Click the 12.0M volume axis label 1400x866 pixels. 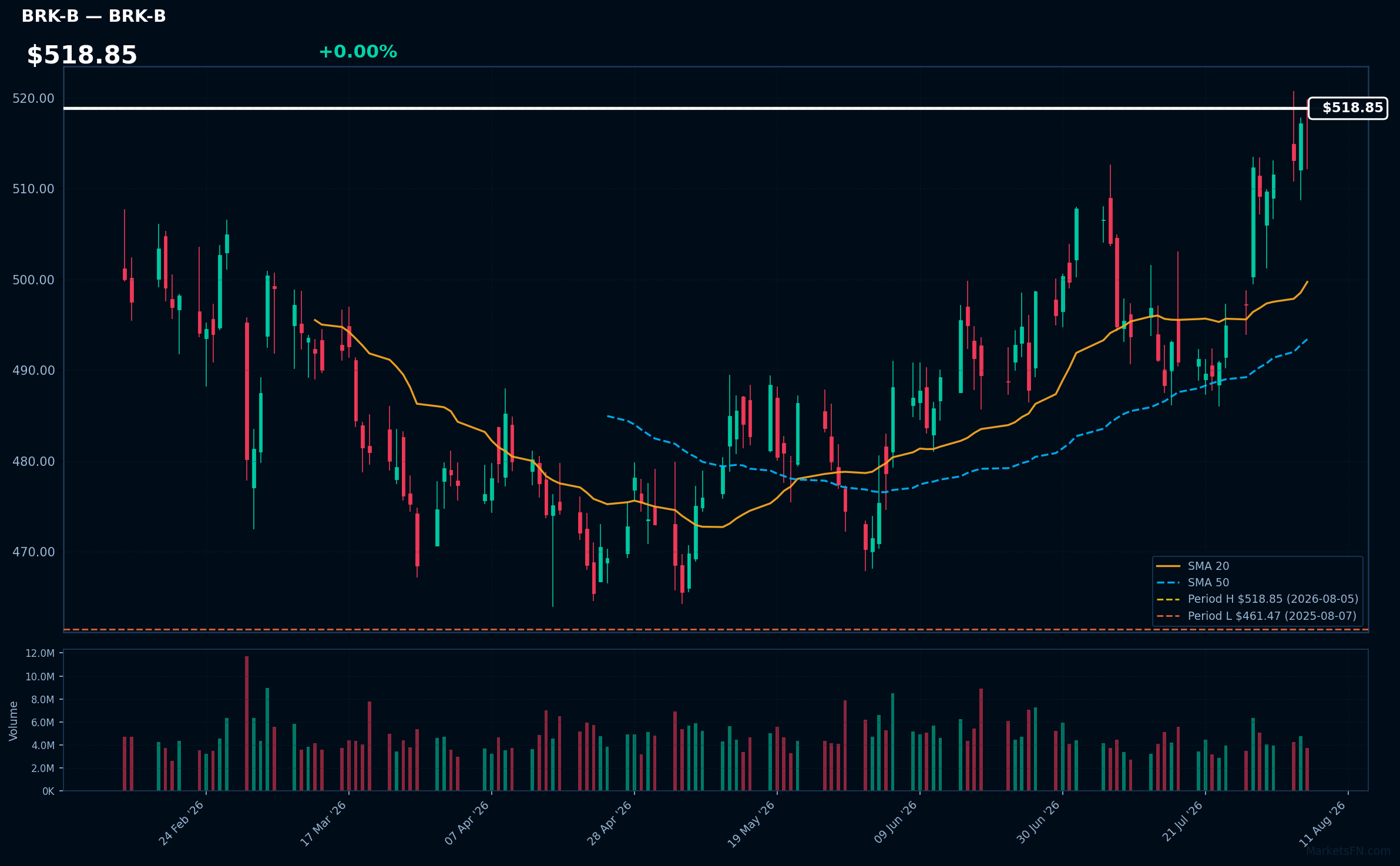40,653
